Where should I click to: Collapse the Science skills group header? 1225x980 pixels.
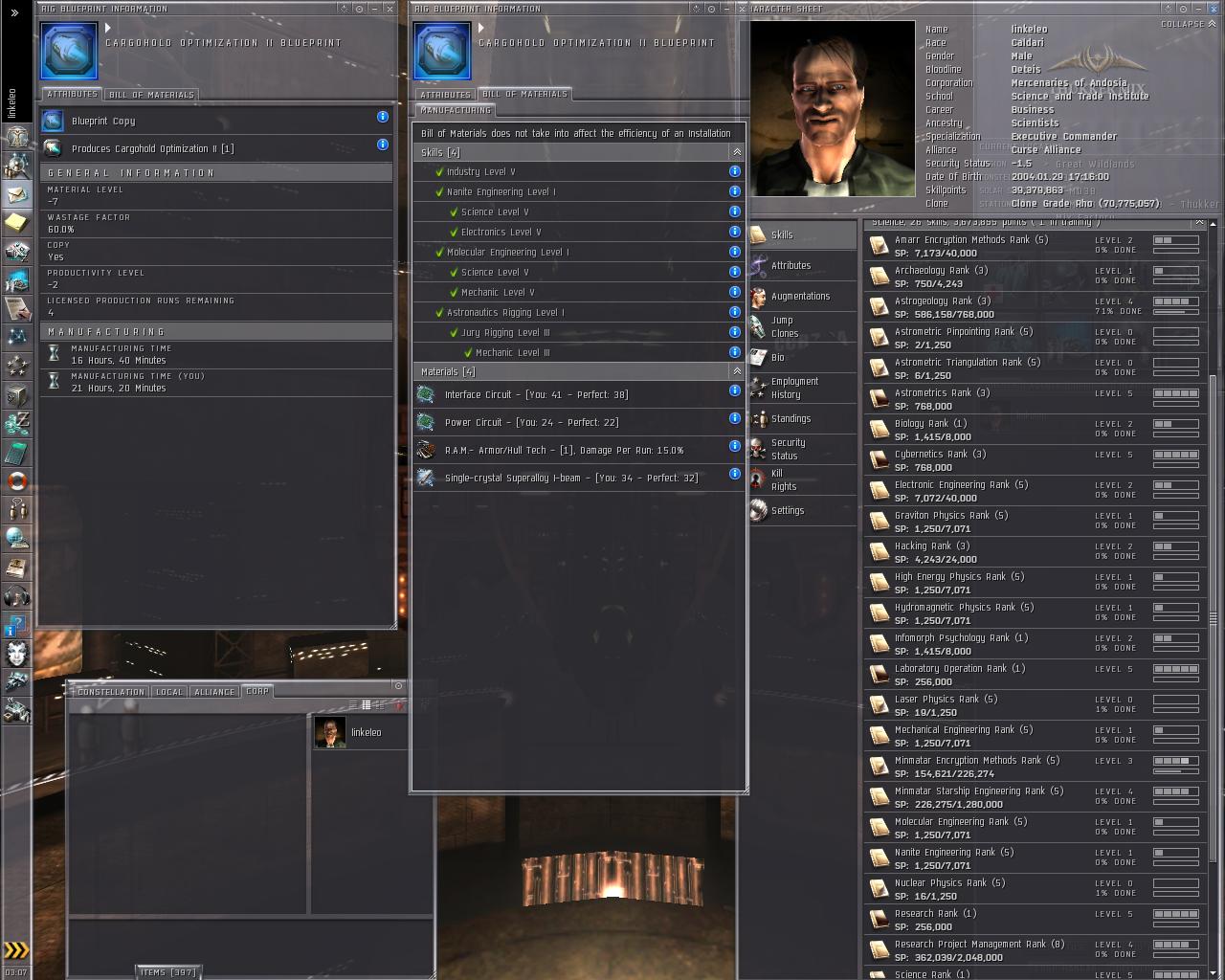pyautogui.click(x=1200, y=222)
